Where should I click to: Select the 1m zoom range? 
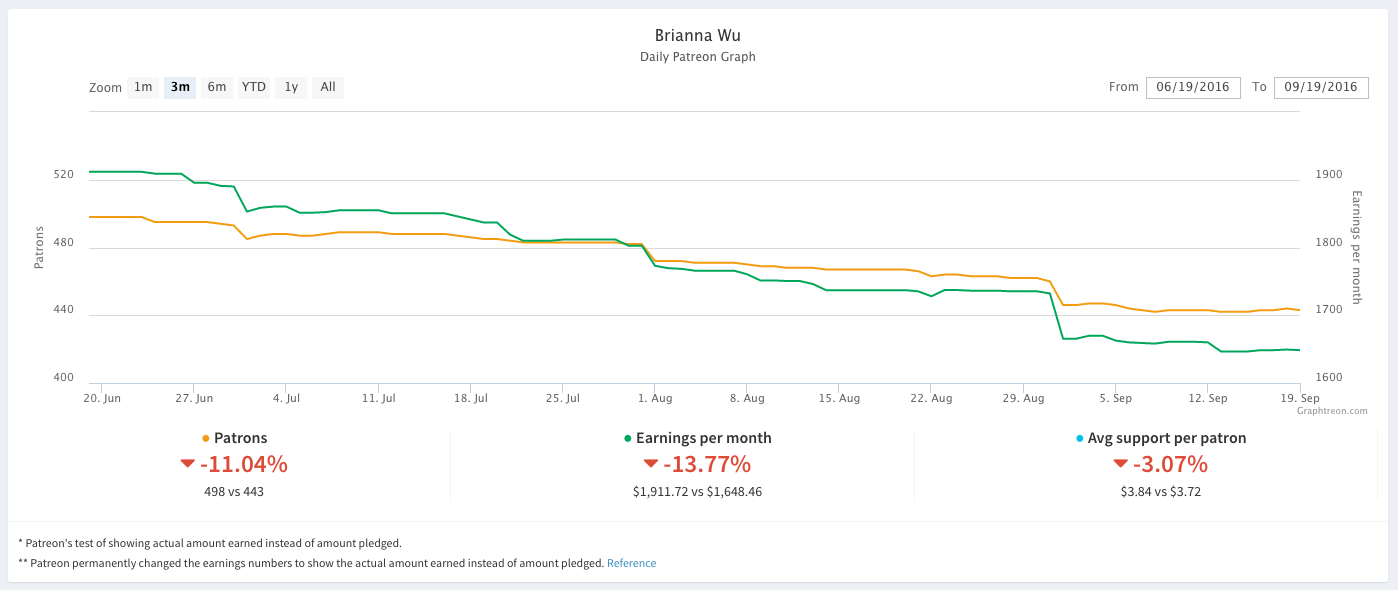pos(143,87)
